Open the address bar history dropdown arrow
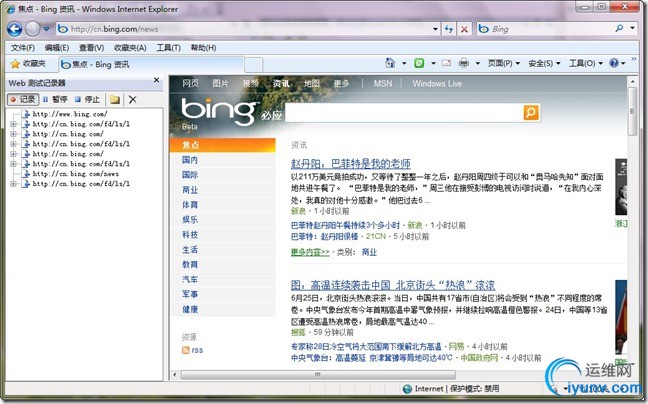This screenshot has height=404, width=648. tap(435, 29)
